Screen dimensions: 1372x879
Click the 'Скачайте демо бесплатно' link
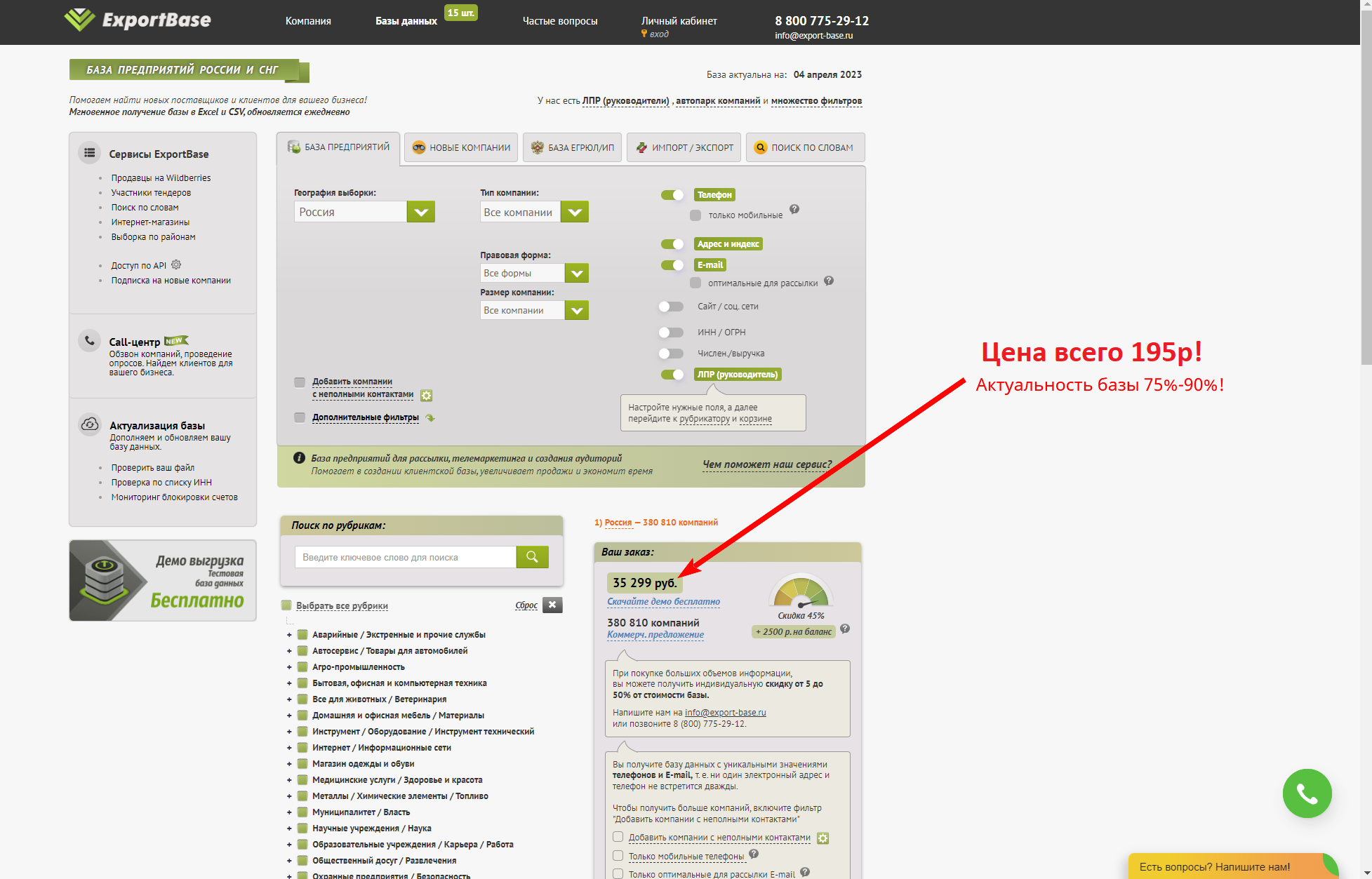tap(663, 601)
